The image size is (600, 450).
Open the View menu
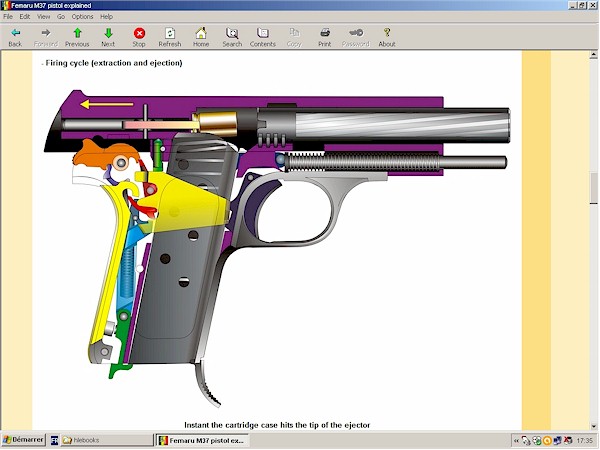pyautogui.click(x=43, y=16)
